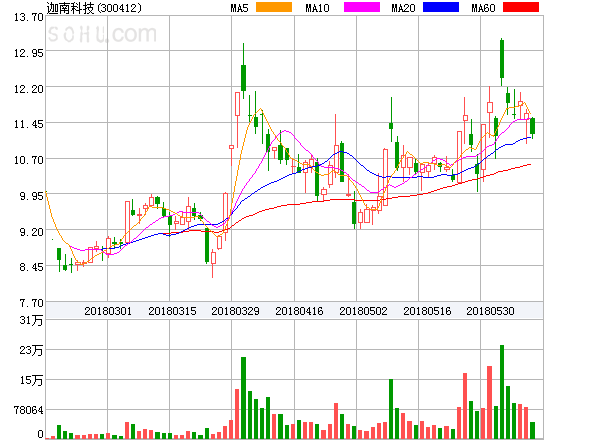
Task: Click the 20180502 date label
Action: [363, 311]
